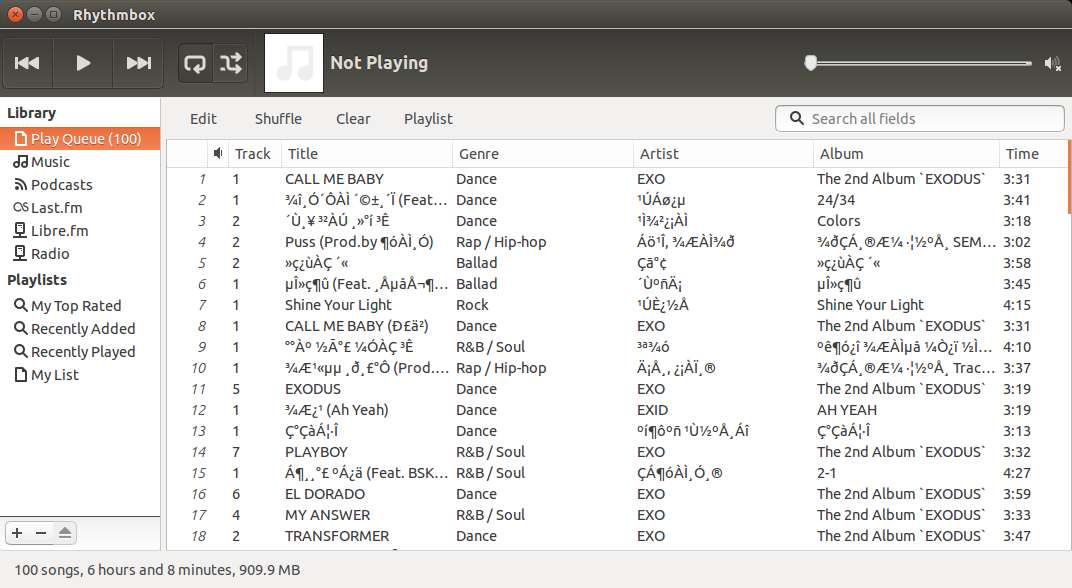Screen dimensions: 1072x588
Task: Click the EXID artist cell
Action: click(x=652, y=410)
